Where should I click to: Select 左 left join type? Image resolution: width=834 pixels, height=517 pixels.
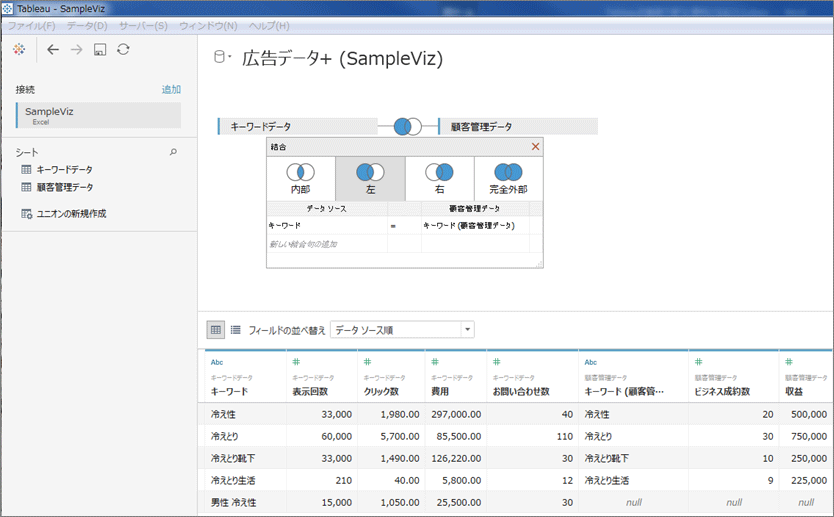[x=370, y=179]
